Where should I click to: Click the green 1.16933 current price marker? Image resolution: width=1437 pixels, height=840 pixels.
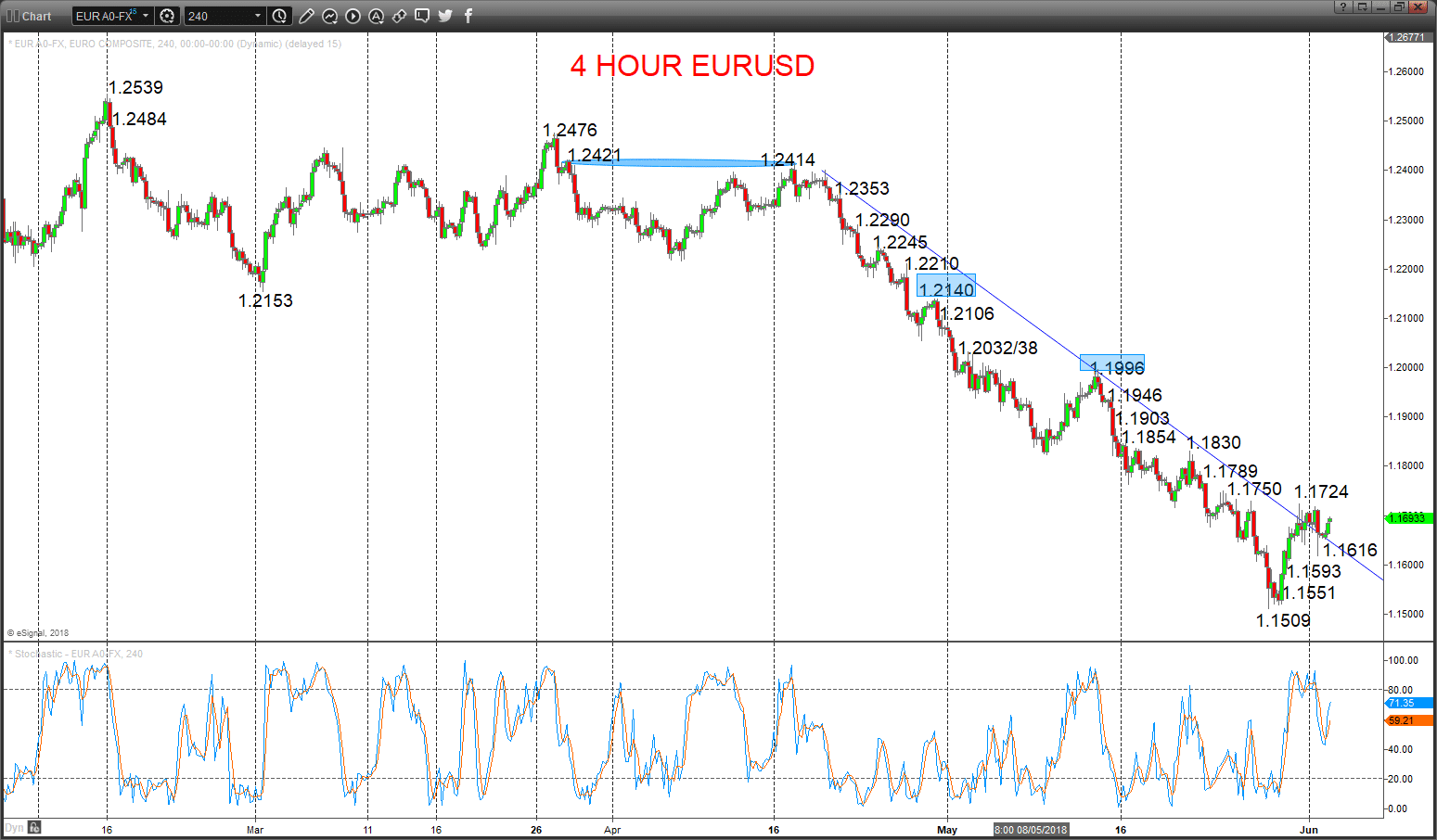click(x=1409, y=518)
